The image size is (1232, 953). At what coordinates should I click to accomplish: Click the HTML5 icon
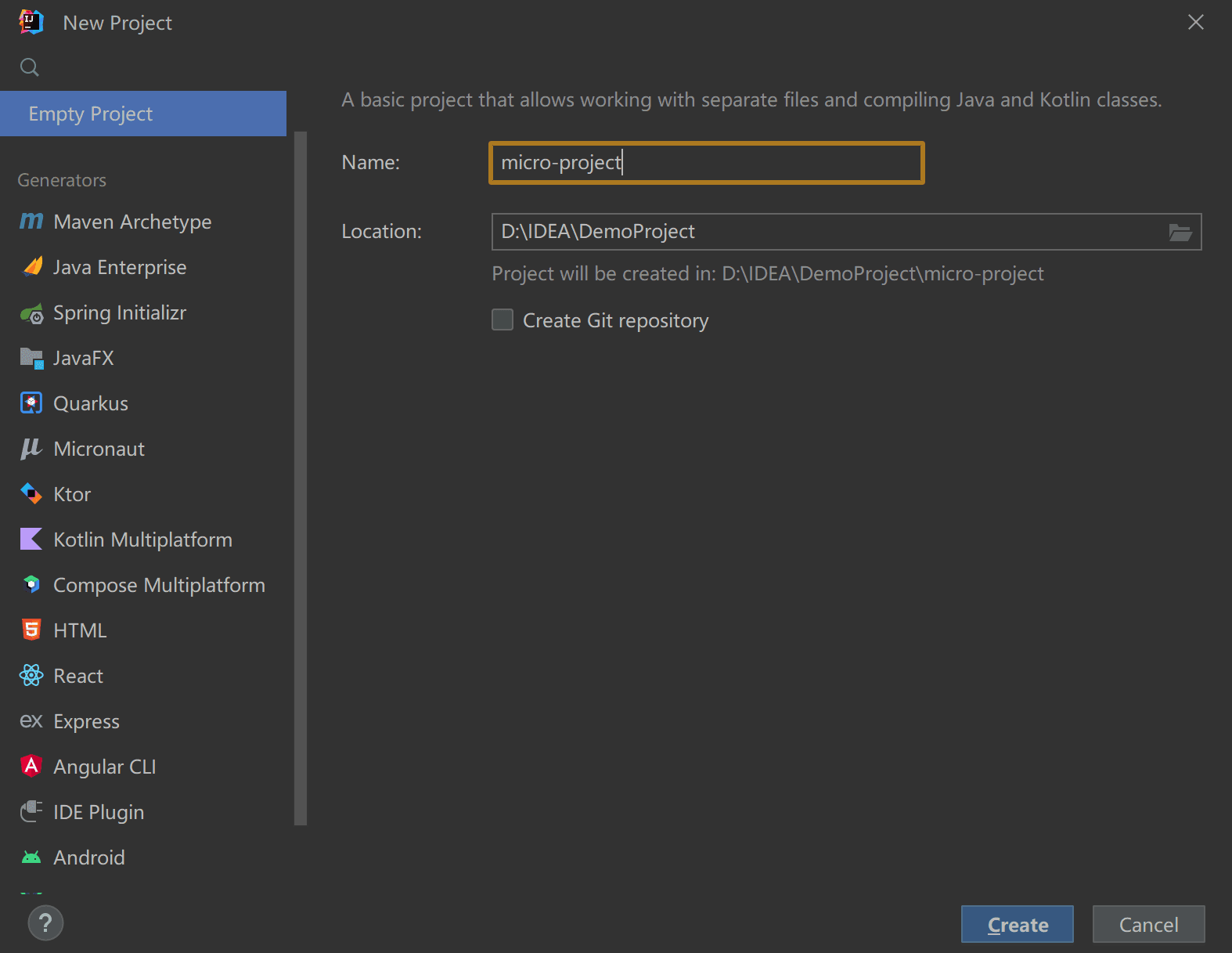pyautogui.click(x=31, y=630)
